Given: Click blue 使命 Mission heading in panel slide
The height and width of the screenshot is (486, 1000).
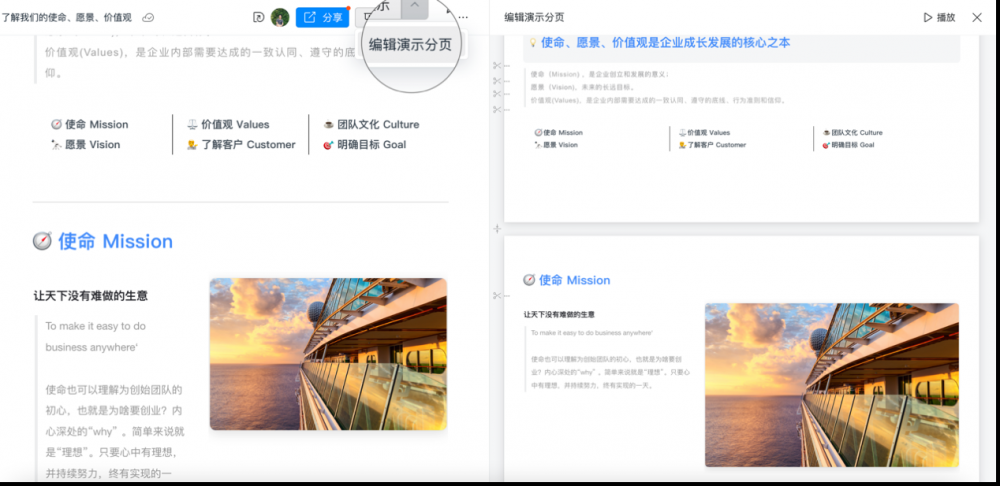Looking at the screenshot, I should coord(575,280).
